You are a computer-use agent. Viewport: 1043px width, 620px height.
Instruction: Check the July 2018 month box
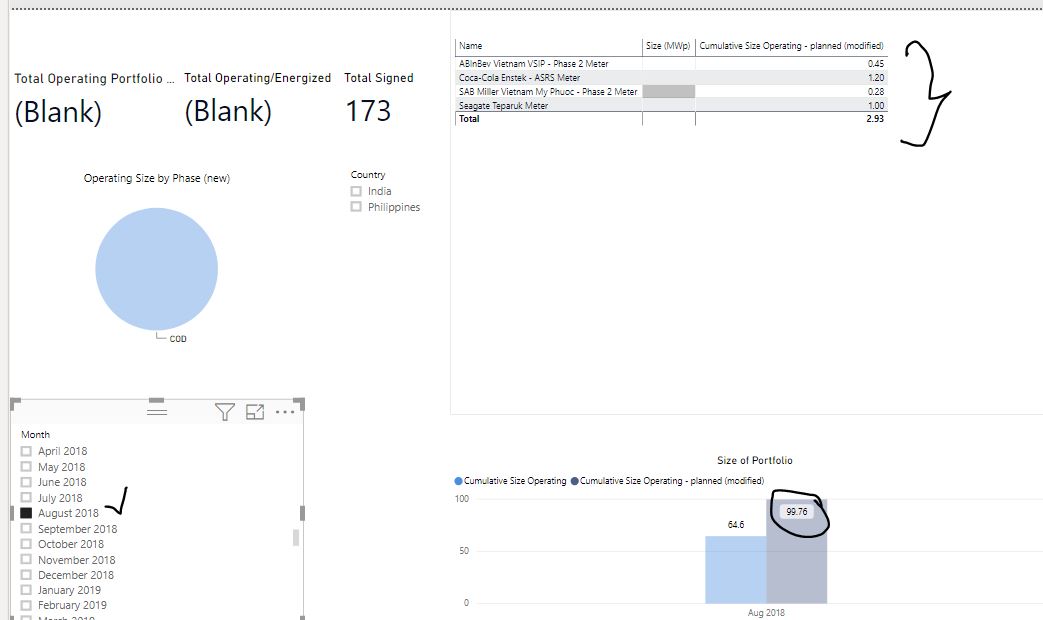point(26,498)
